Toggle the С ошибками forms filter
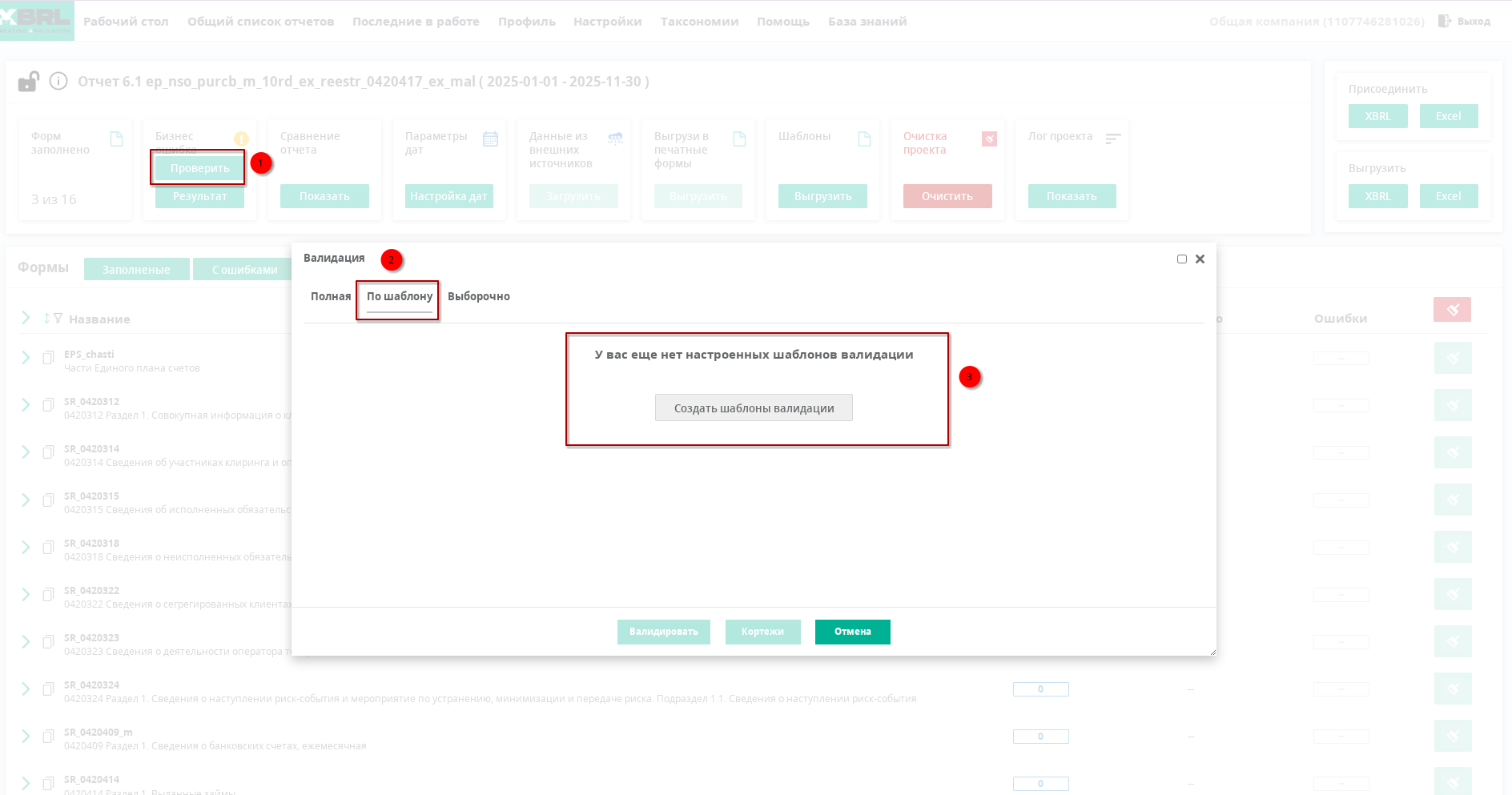Image resolution: width=1512 pixels, height=795 pixels. (244, 270)
